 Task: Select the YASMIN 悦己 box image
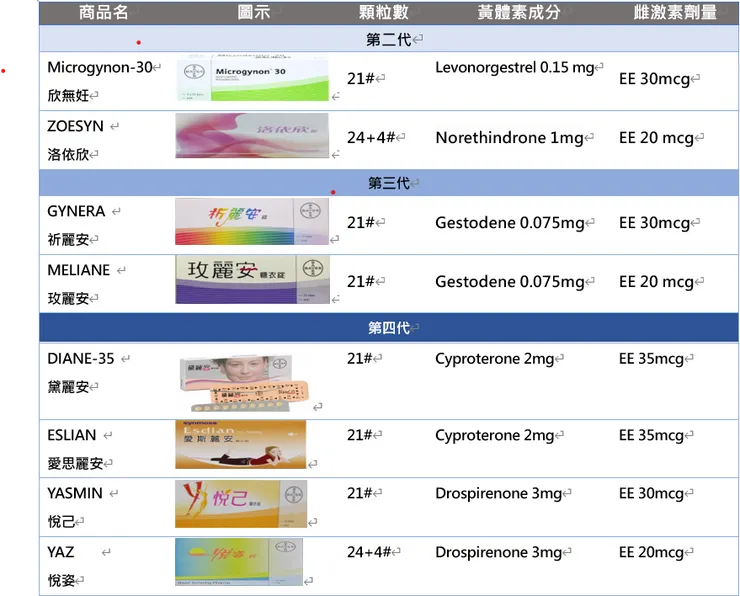tap(241, 504)
